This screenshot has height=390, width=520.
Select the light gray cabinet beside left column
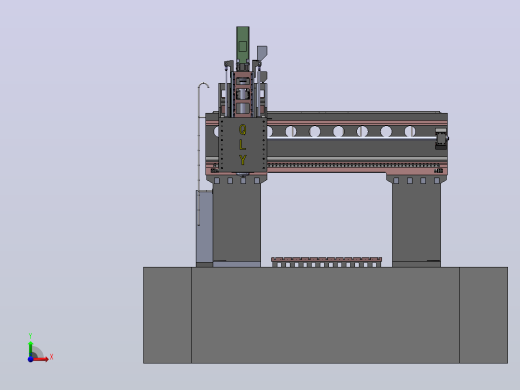point(204,227)
